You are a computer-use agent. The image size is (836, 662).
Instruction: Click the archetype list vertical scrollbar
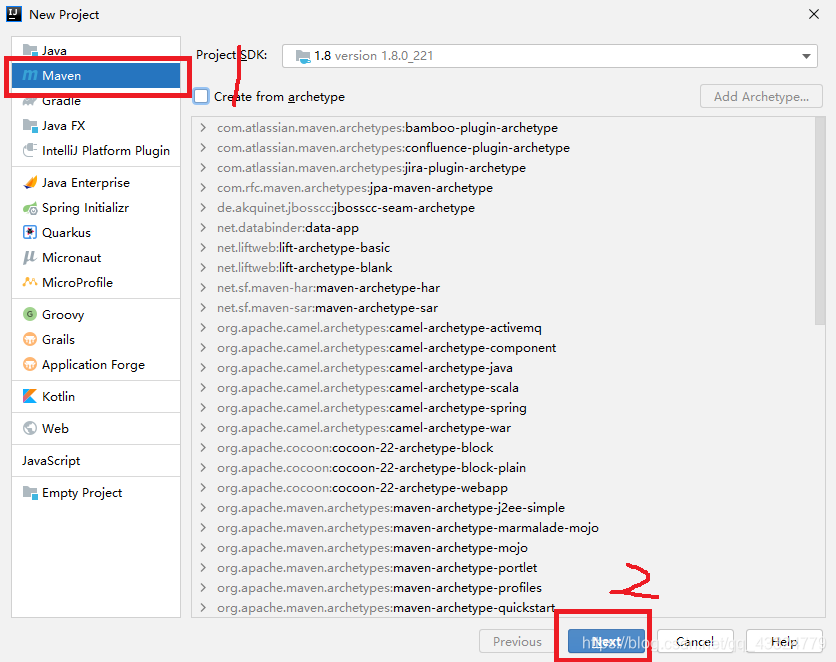(820, 221)
